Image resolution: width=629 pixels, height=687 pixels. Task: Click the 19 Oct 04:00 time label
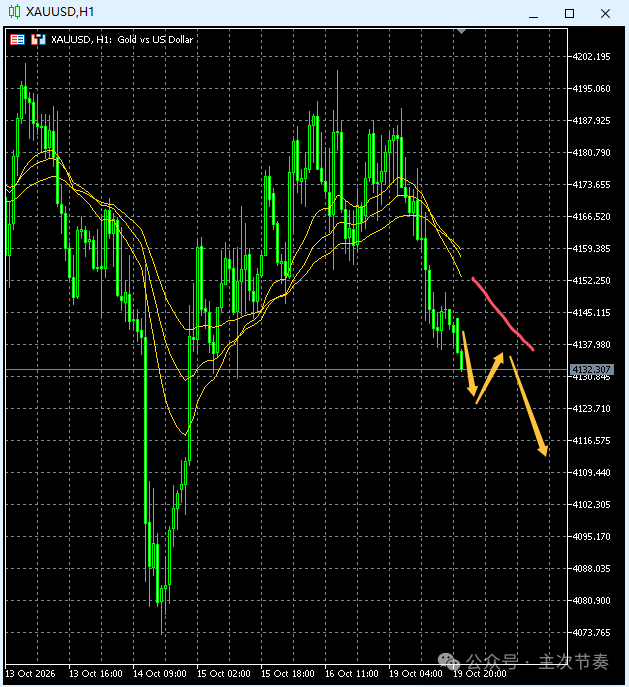pos(416,673)
